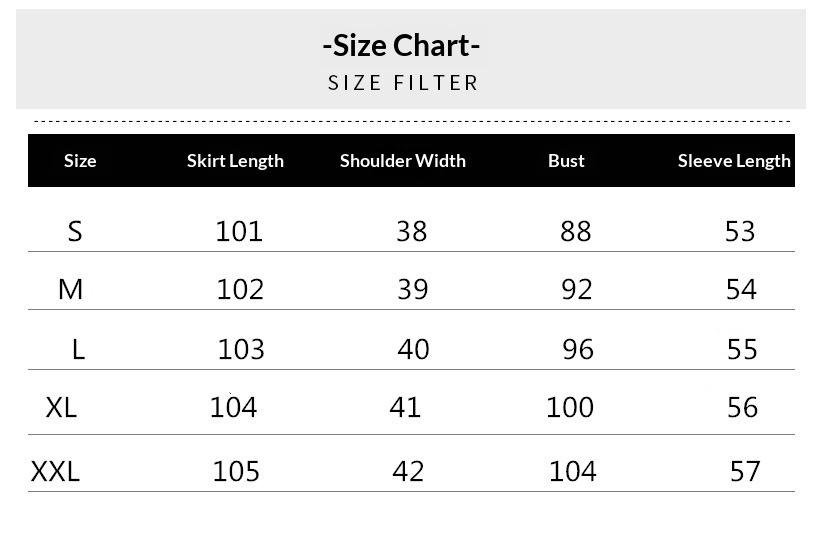Select the Sleeve Length column header
This screenshot has width=817, height=538.
coord(734,161)
